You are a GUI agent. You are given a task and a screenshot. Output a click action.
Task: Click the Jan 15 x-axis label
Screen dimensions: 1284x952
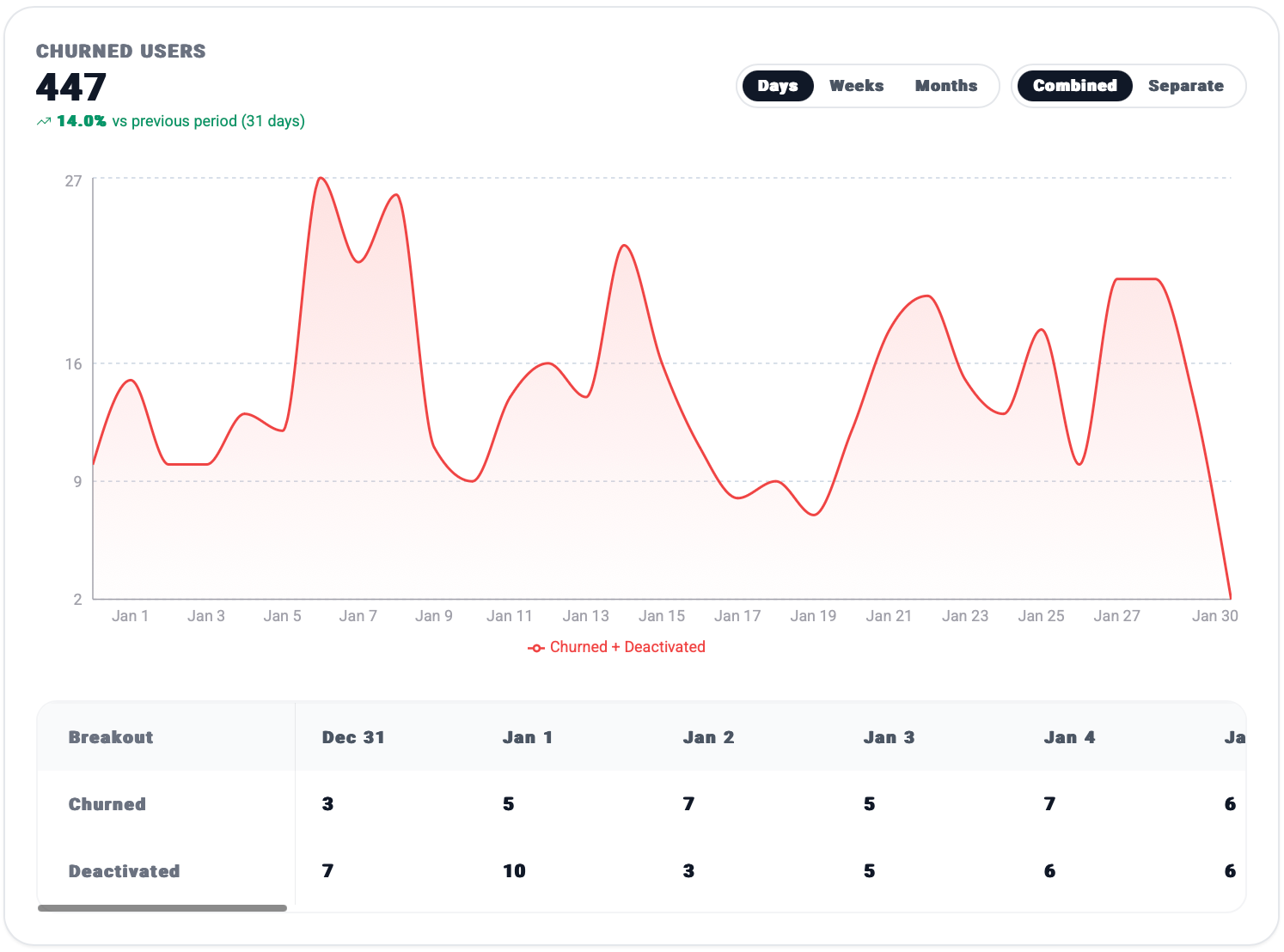pyautogui.click(x=662, y=616)
